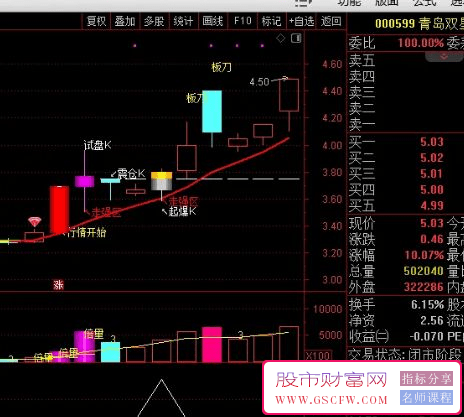Select the latest hollow candlestick near 4.50

(x=289, y=95)
